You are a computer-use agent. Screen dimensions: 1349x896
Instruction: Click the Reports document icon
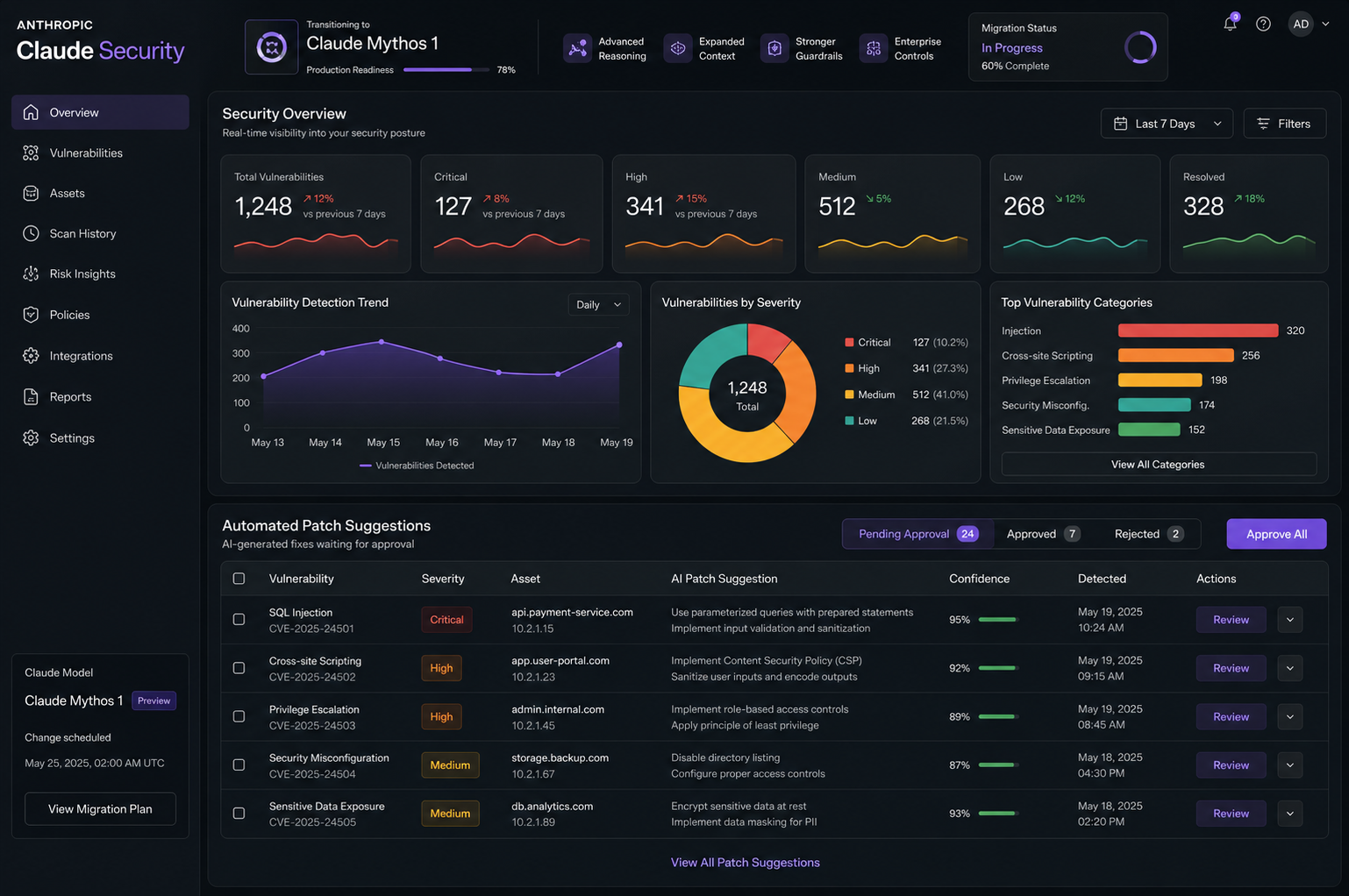[31, 397]
